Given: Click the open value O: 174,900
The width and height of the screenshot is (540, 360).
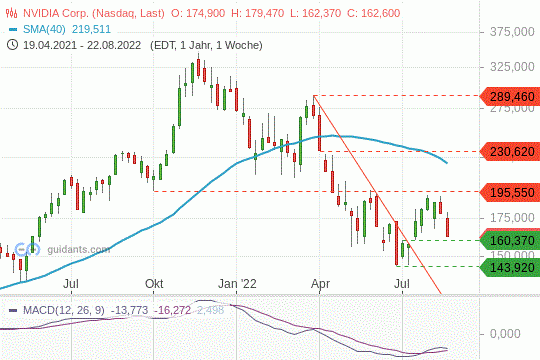Looking at the screenshot, I should click(x=198, y=13).
